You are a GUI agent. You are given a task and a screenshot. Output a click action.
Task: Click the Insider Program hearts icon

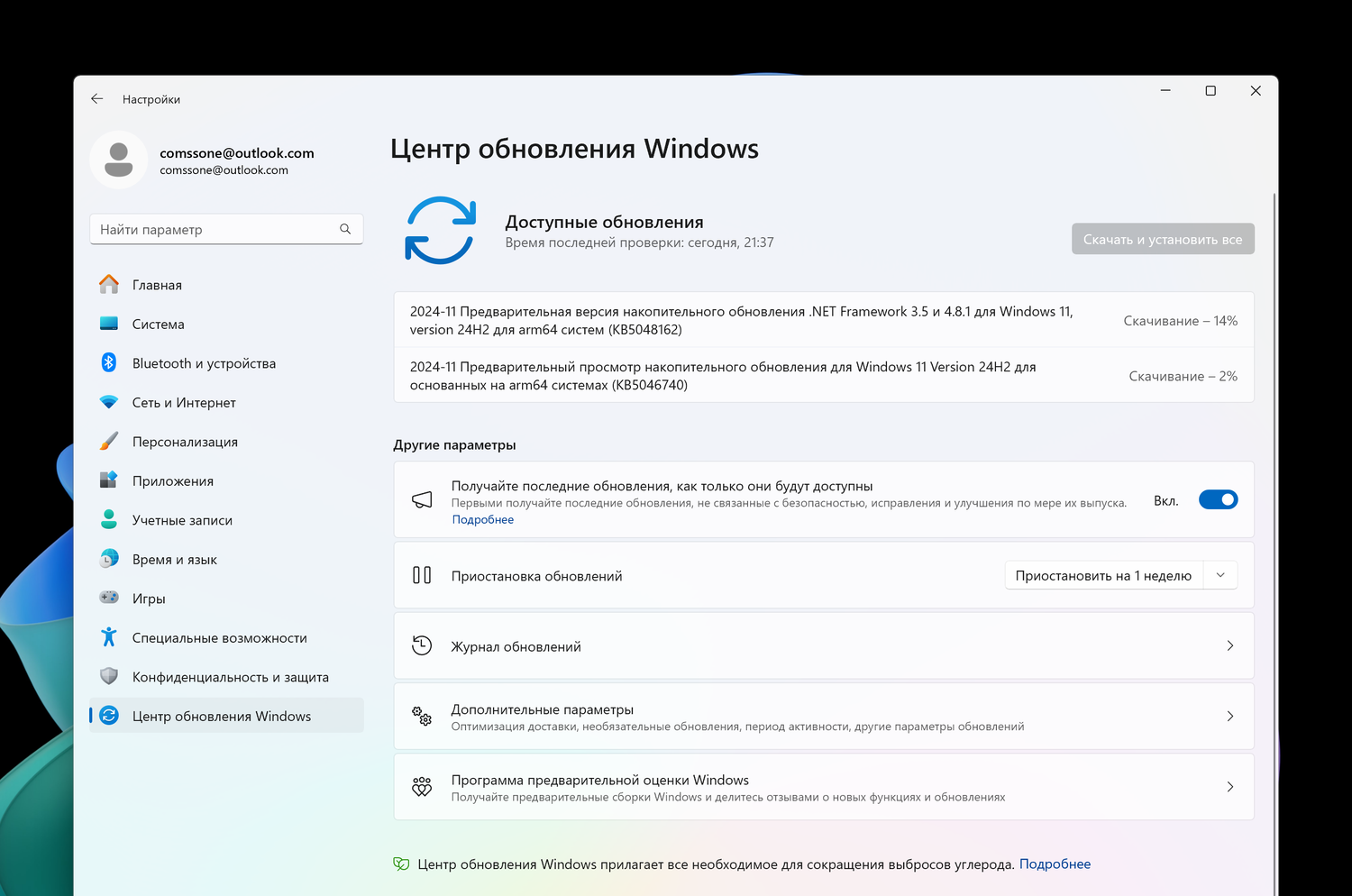[422, 786]
